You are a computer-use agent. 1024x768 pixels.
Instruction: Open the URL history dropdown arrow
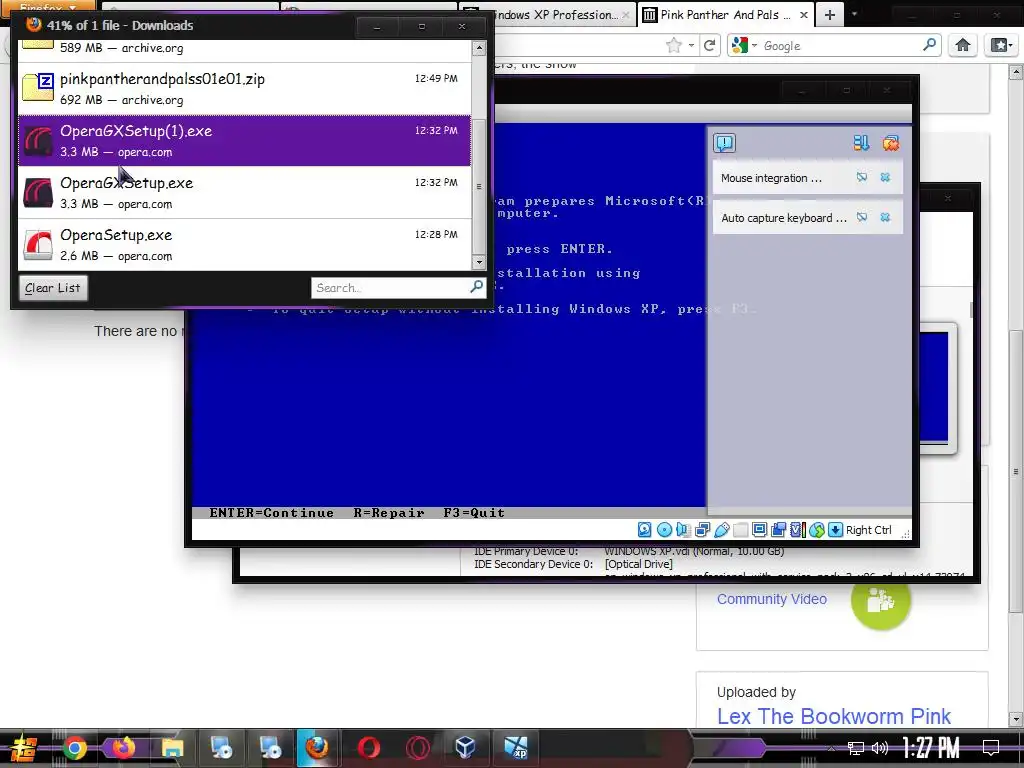(x=691, y=46)
